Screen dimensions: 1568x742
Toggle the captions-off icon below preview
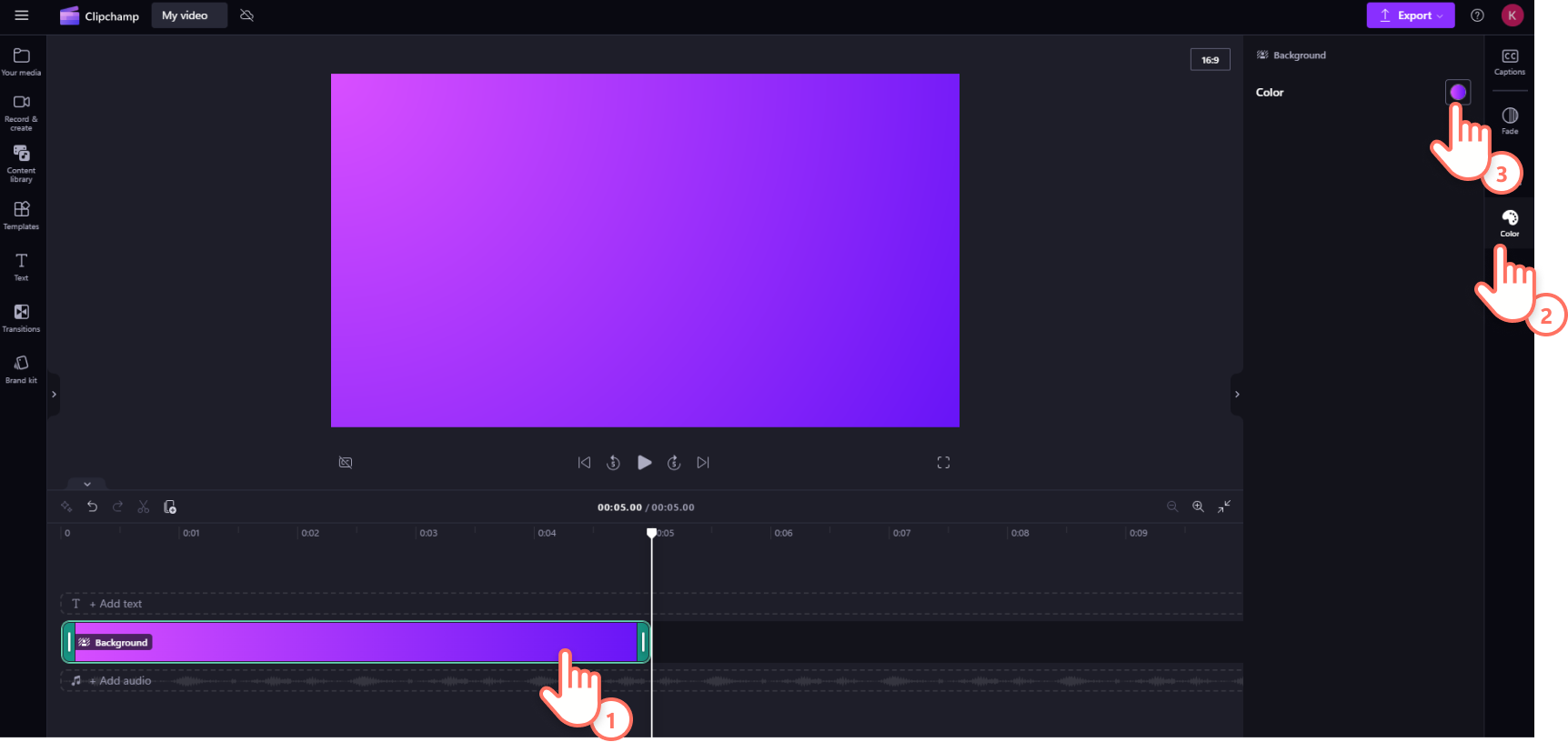click(x=346, y=463)
